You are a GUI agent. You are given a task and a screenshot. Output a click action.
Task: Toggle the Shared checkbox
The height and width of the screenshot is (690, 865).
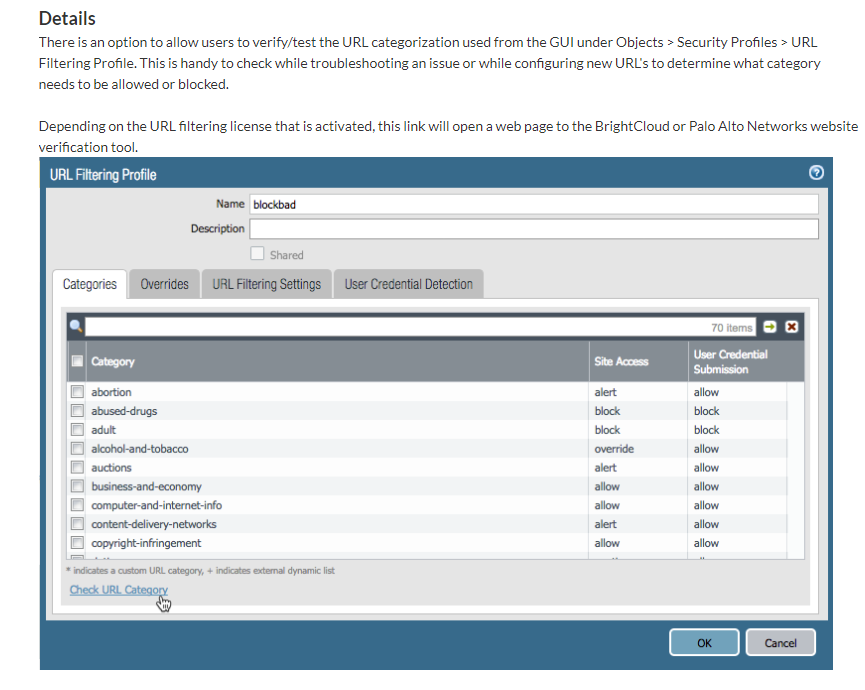(258, 254)
